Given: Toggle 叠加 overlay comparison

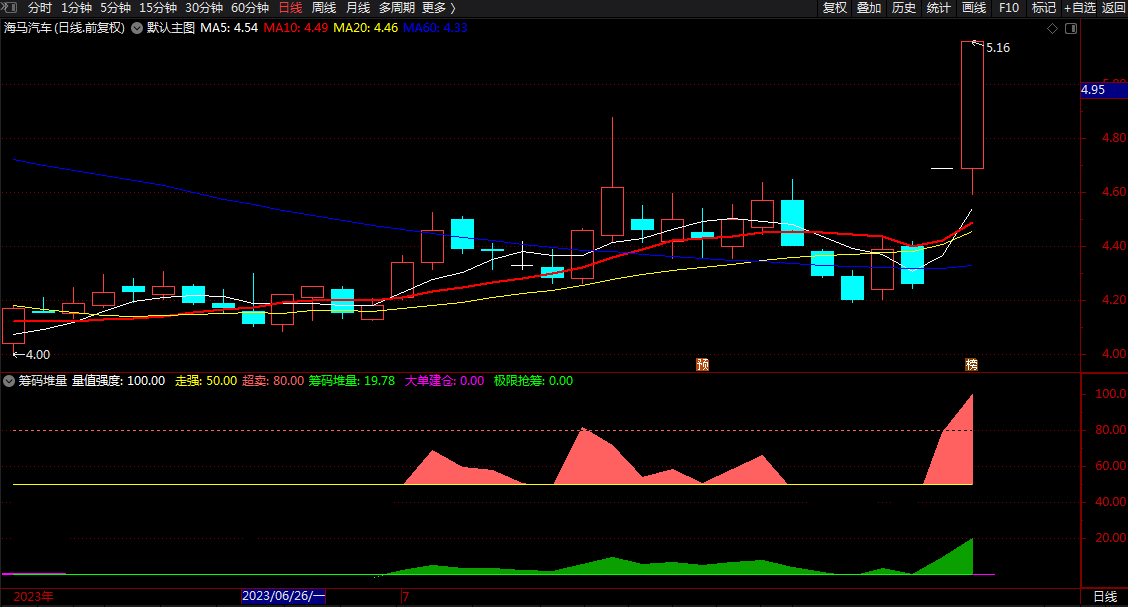Looking at the screenshot, I should click(x=869, y=8).
